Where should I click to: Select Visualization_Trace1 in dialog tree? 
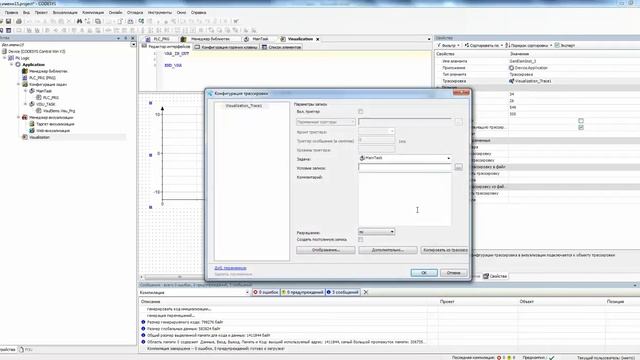244,106
